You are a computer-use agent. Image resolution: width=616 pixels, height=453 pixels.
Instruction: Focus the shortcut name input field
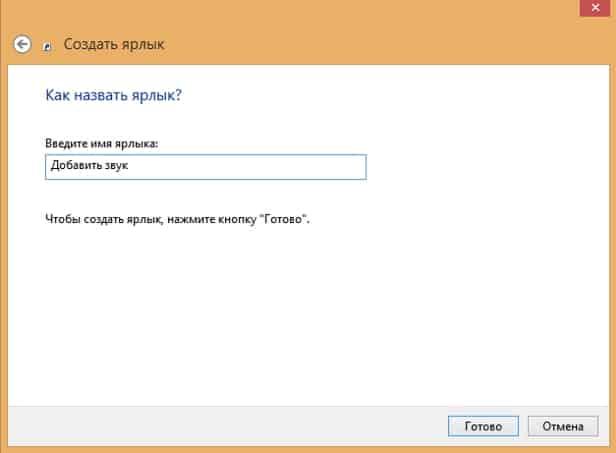click(206, 167)
